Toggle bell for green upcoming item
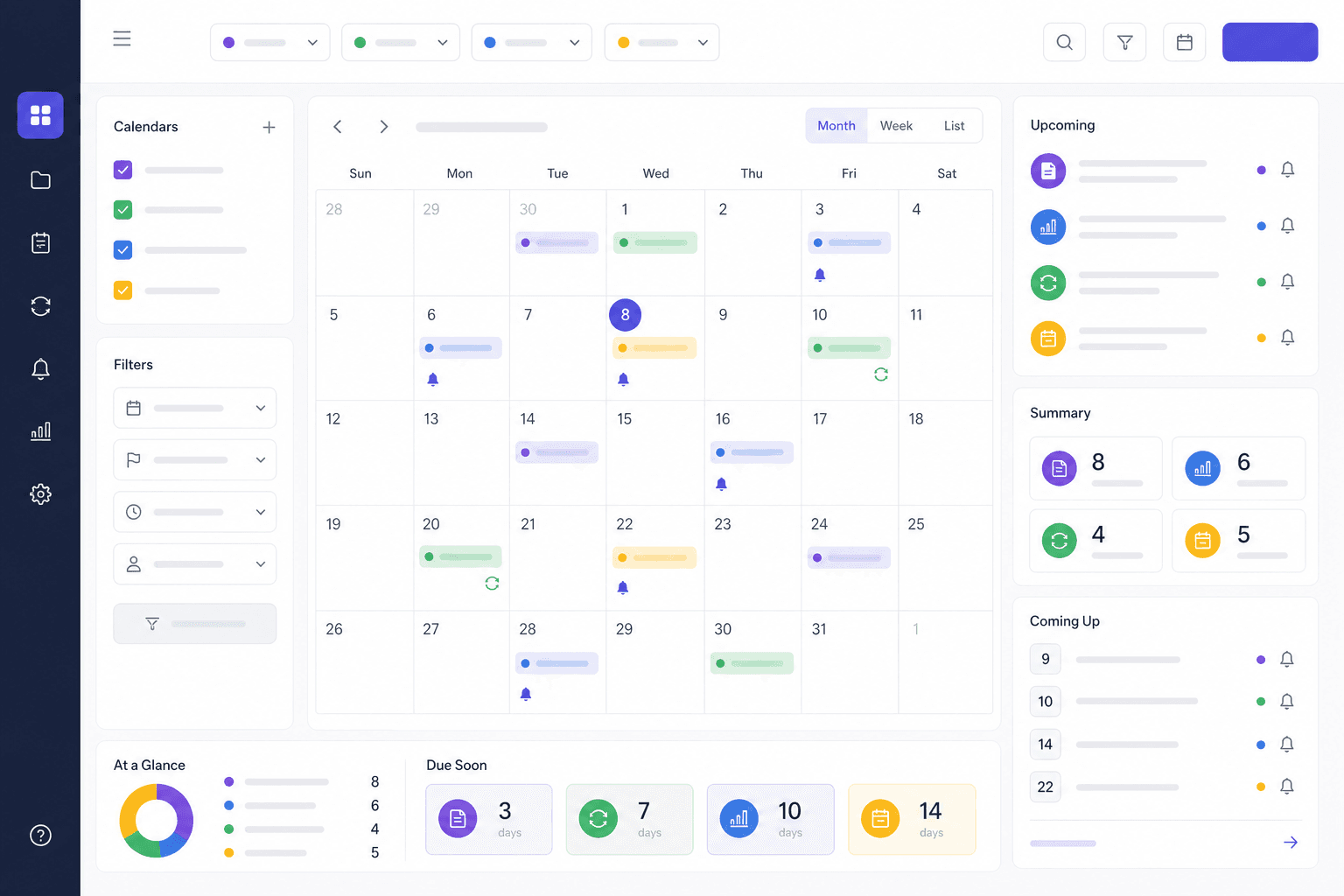The width and height of the screenshot is (1344, 896). 1287,282
